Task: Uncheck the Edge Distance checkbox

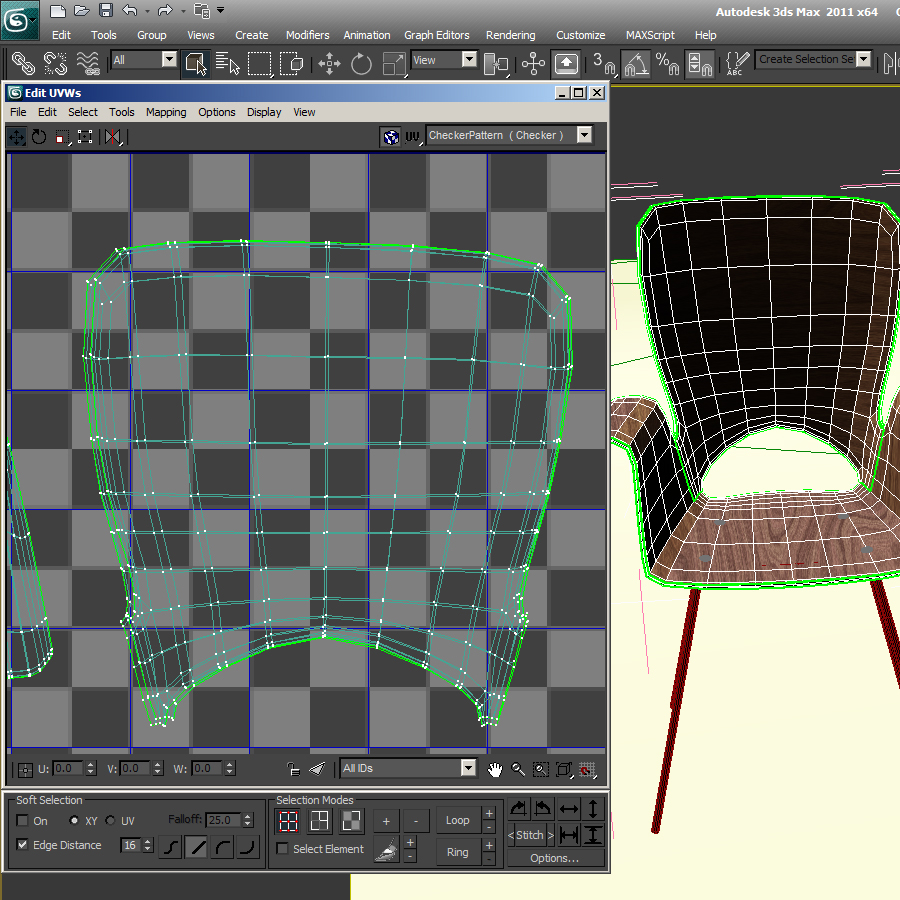Action: [x=22, y=845]
